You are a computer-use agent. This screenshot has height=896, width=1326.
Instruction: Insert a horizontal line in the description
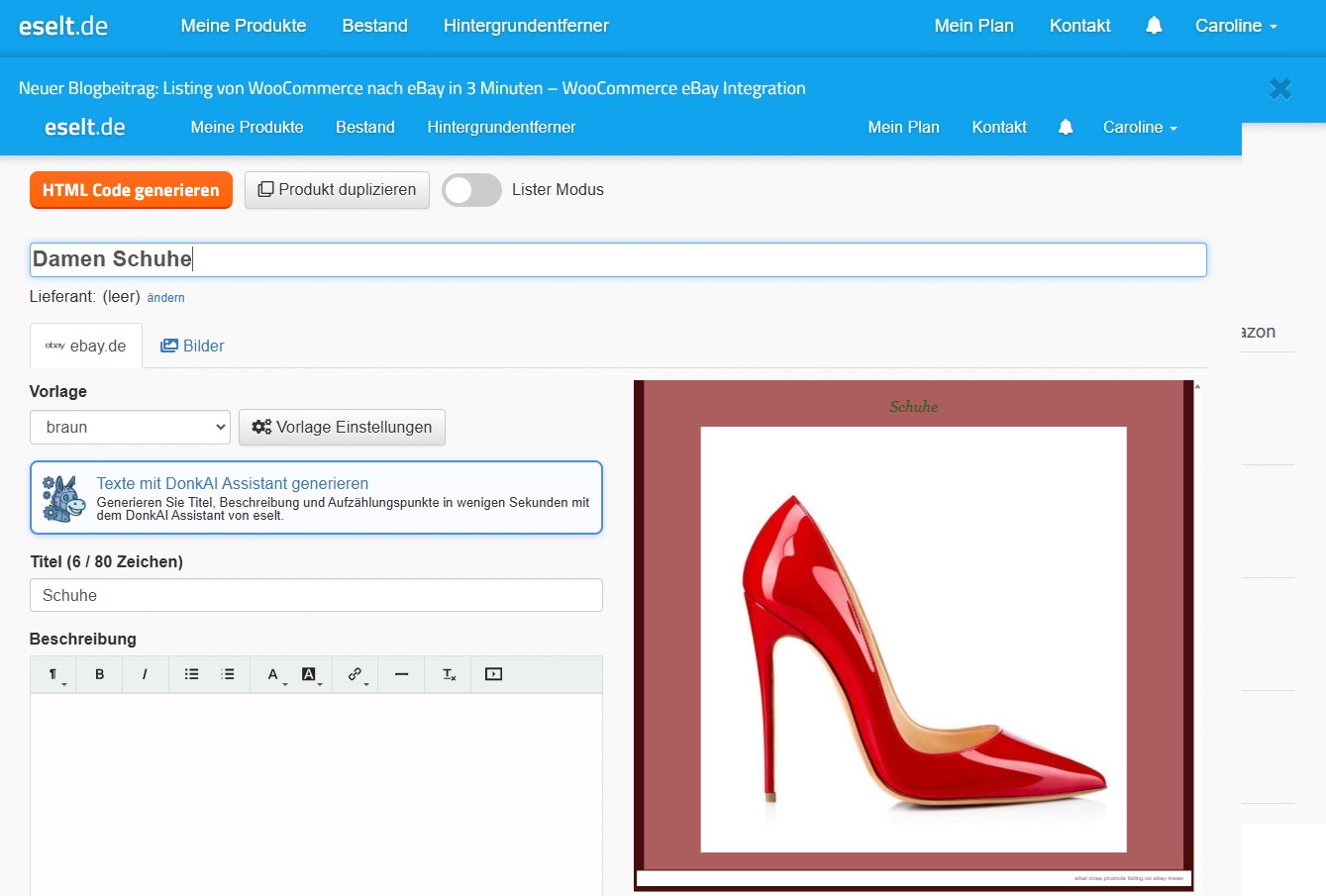pos(401,674)
